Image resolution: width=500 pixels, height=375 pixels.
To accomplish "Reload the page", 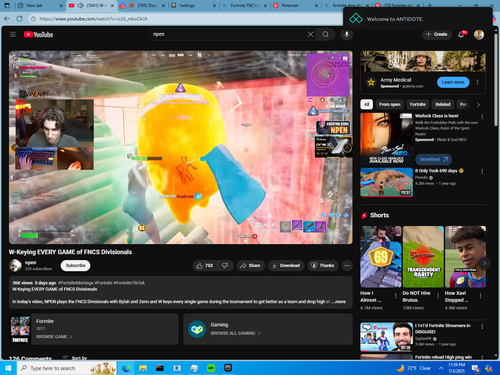I will click(x=20, y=19).
